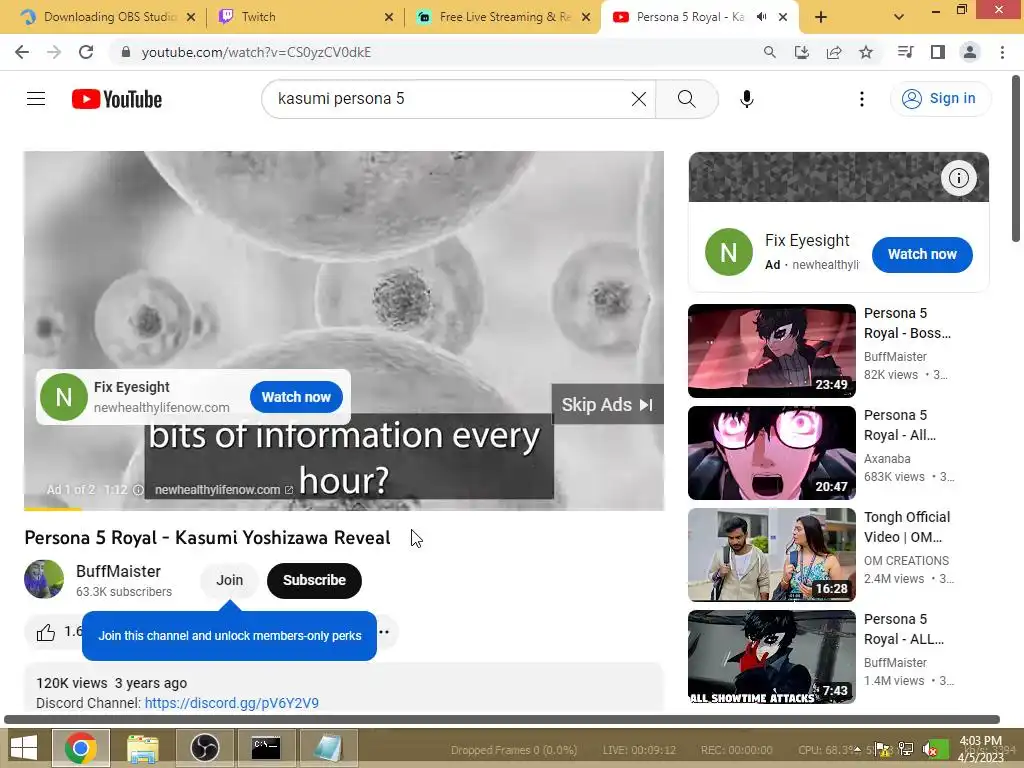Reload the page with the refresh icon
The width and height of the screenshot is (1024, 768).
tap(86, 52)
